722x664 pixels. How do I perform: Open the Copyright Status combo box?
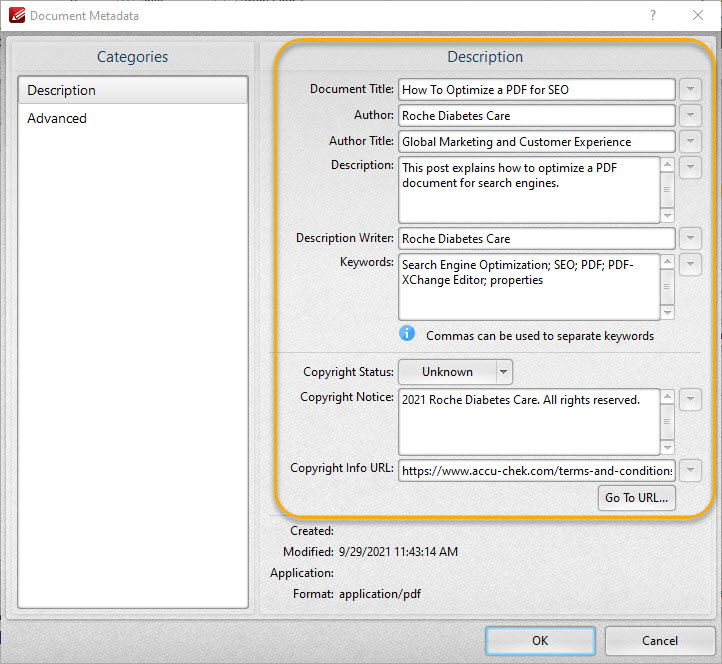point(455,372)
